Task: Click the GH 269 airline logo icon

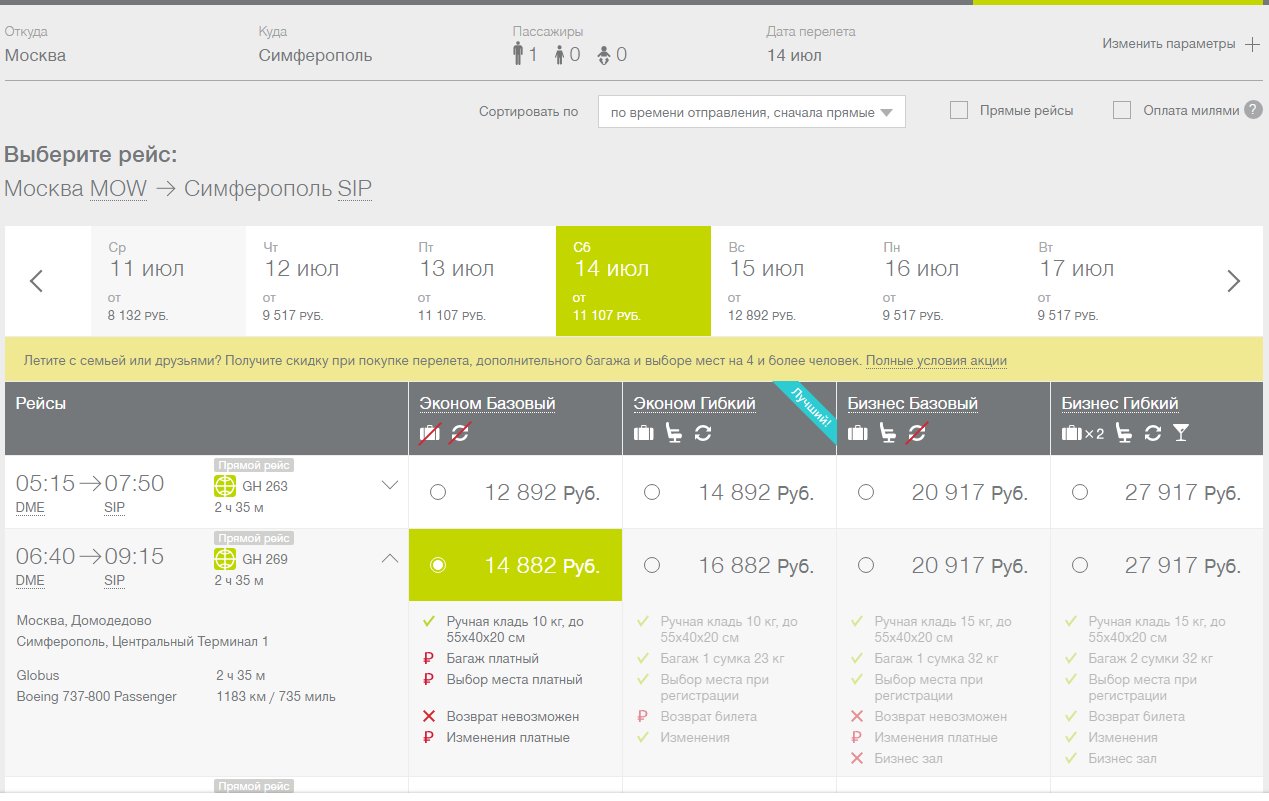Action: [x=225, y=559]
